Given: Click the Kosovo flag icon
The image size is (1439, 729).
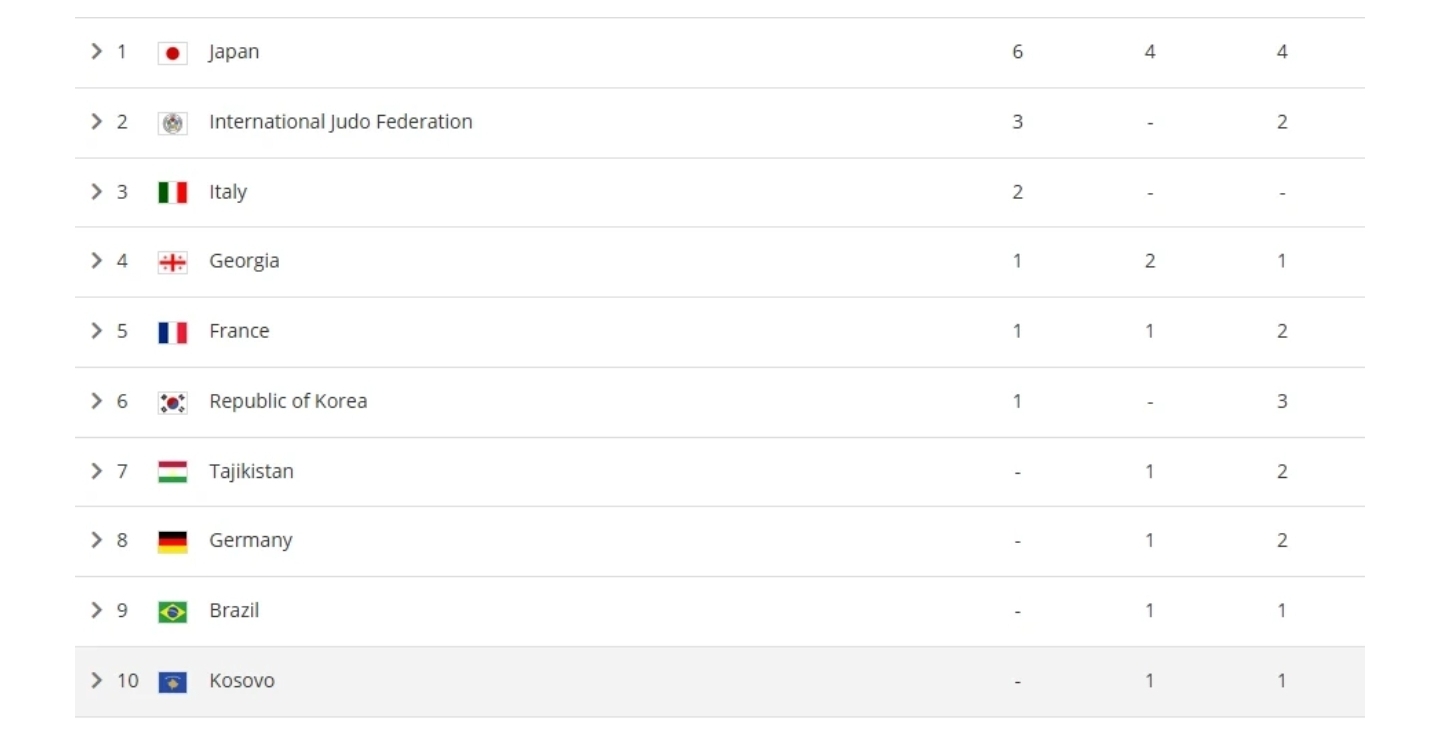Looking at the screenshot, I should pyautogui.click(x=172, y=682).
